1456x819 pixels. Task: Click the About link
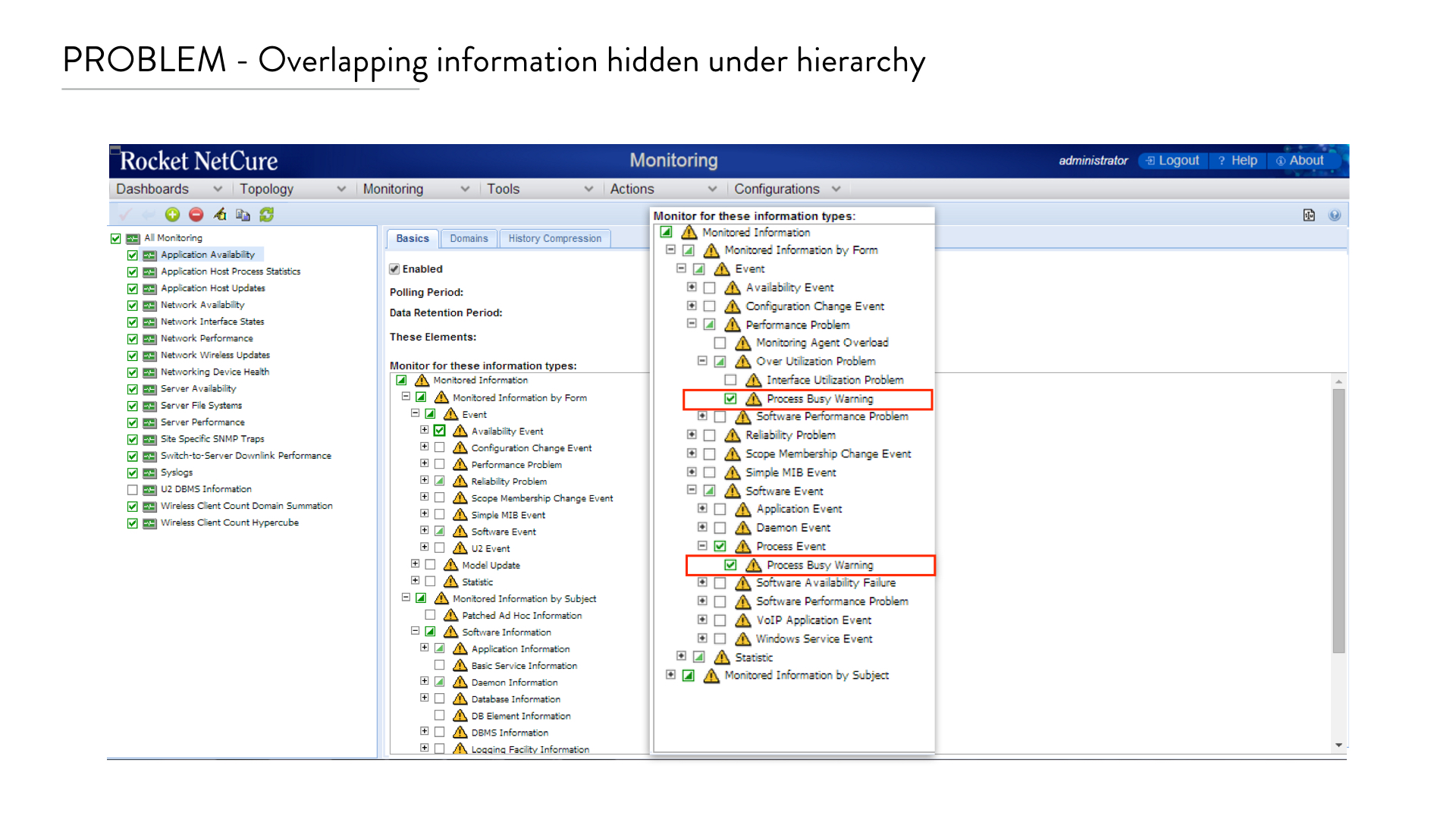click(x=1300, y=161)
